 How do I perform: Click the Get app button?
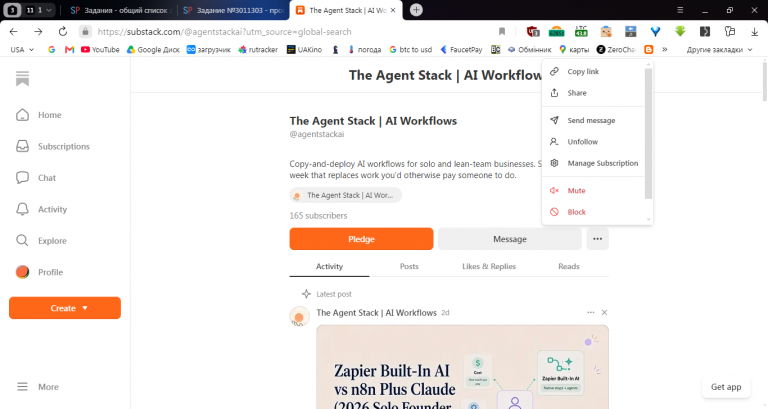pyautogui.click(x=726, y=387)
